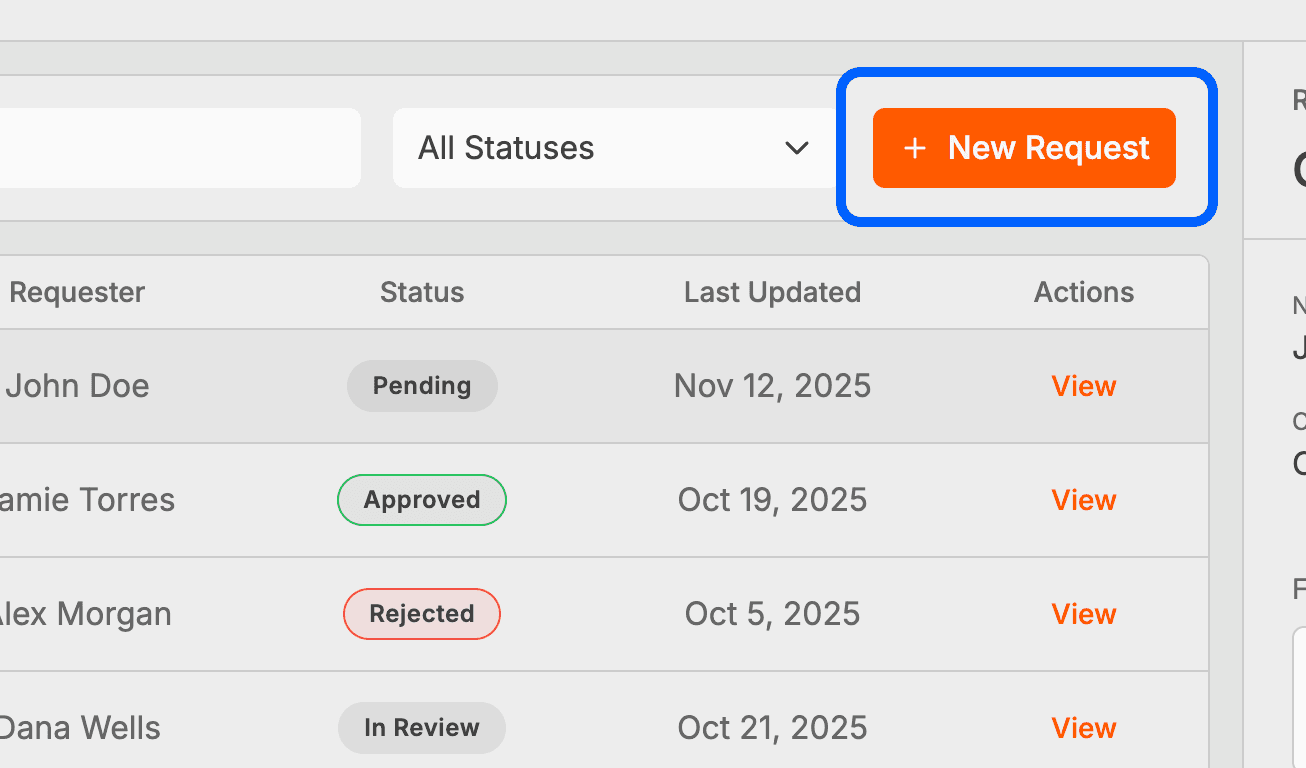
Task: View John Doe's pending request
Action: click(x=1083, y=385)
